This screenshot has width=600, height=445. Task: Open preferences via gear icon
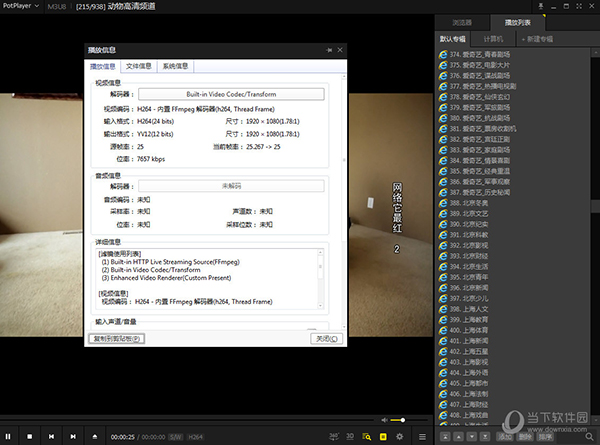coord(399,436)
